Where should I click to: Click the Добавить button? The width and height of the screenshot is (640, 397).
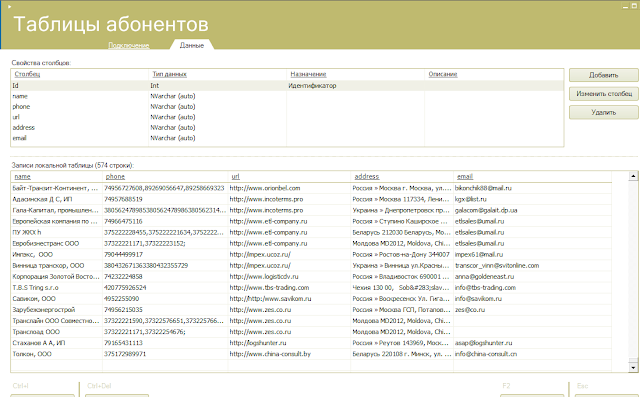[604, 75]
